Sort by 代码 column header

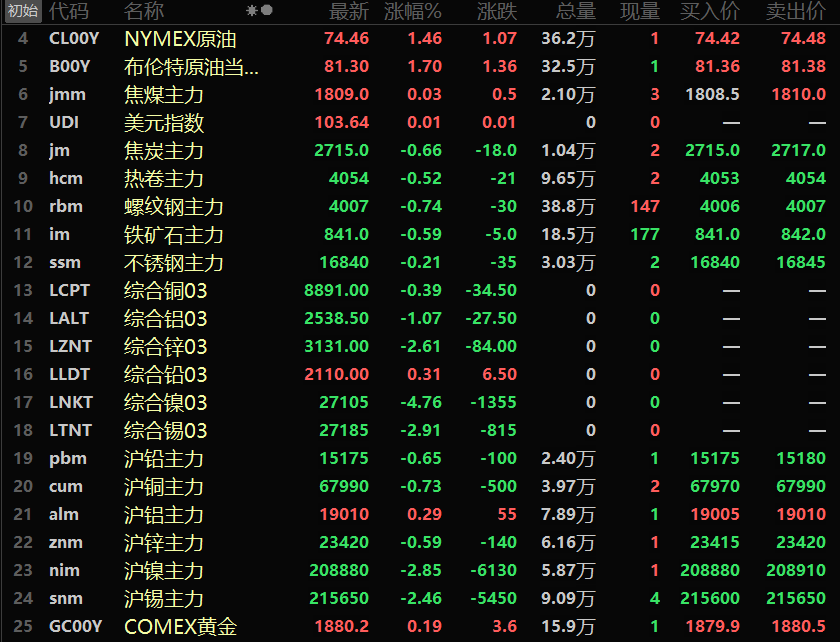click(x=69, y=11)
